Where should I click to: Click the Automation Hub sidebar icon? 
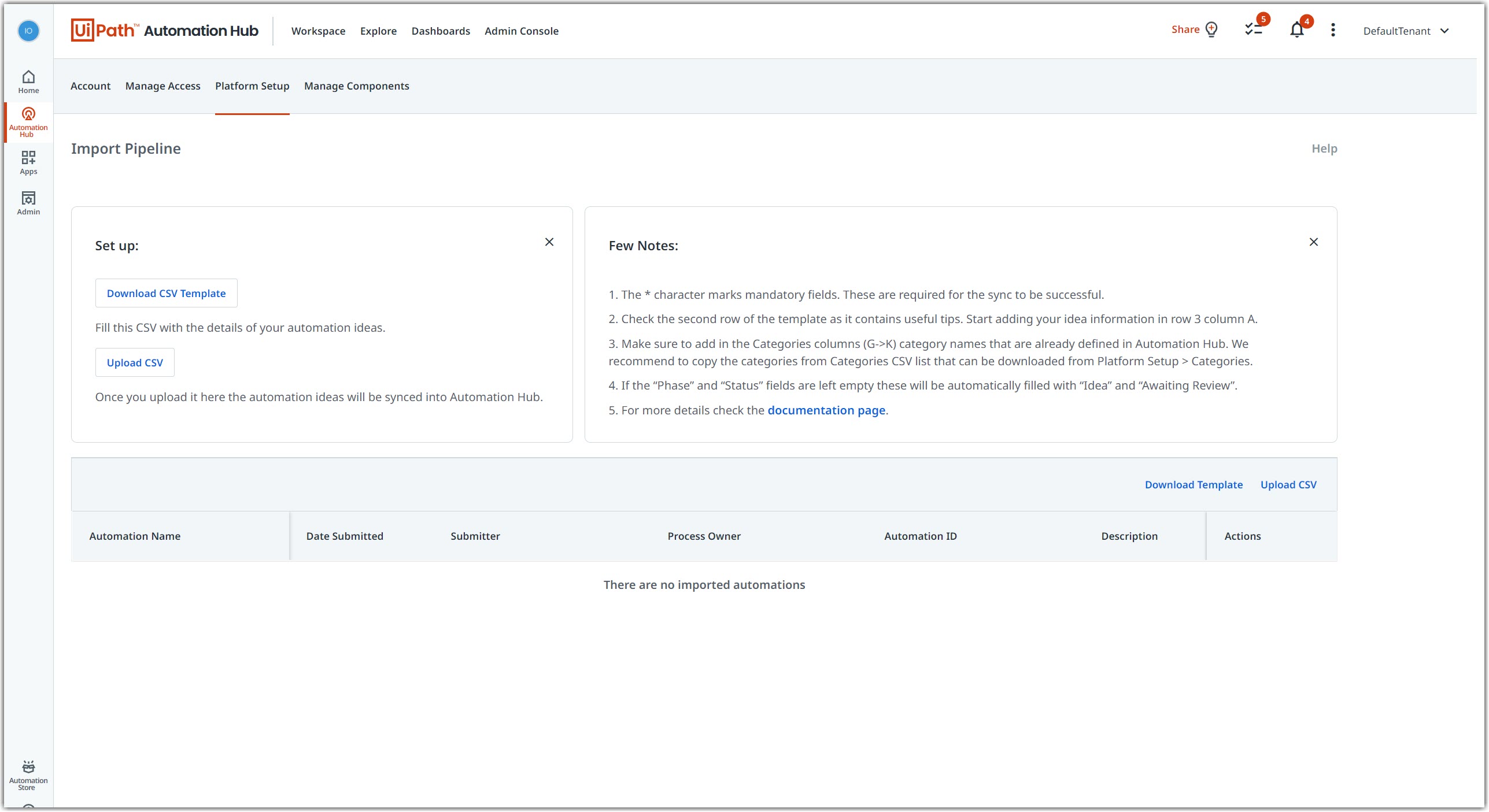(x=28, y=120)
